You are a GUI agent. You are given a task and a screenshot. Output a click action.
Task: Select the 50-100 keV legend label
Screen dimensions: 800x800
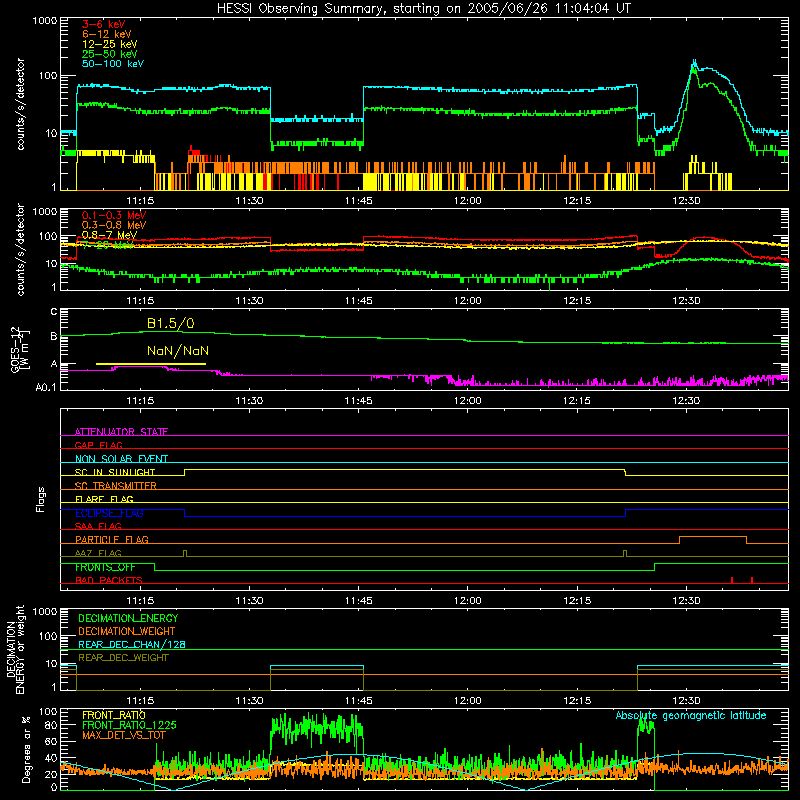tap(113, 63)
